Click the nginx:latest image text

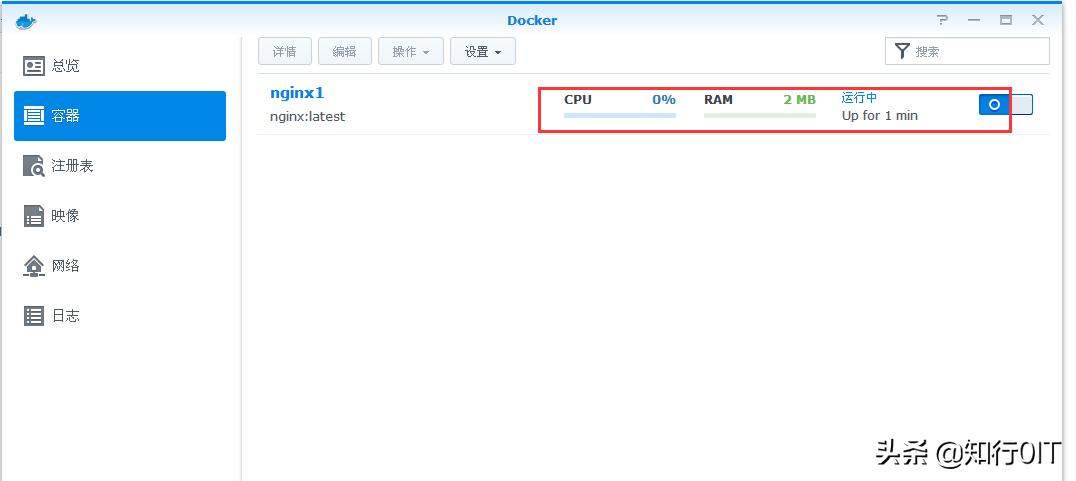coord(307,117)
